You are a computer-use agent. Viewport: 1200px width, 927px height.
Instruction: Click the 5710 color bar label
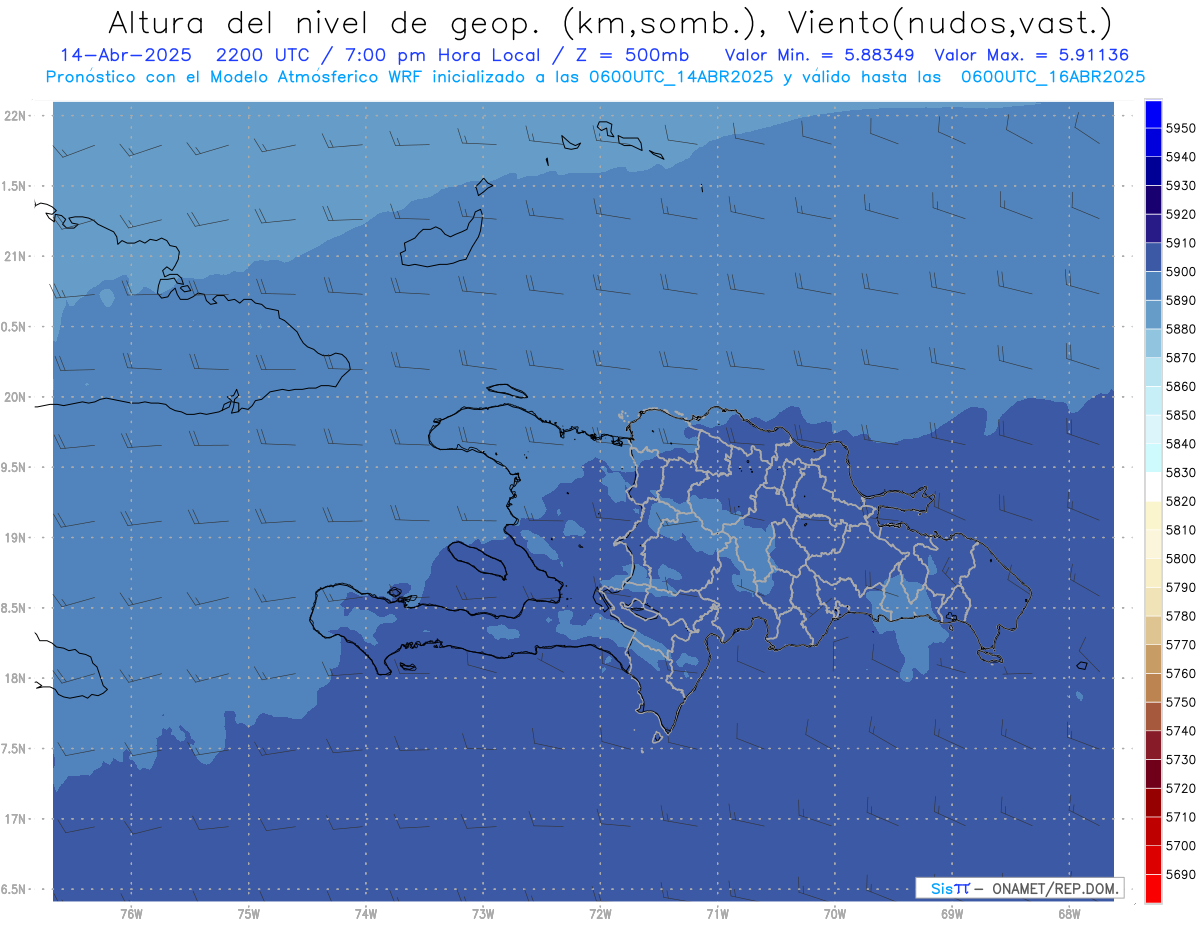[x=1181, y=817]
